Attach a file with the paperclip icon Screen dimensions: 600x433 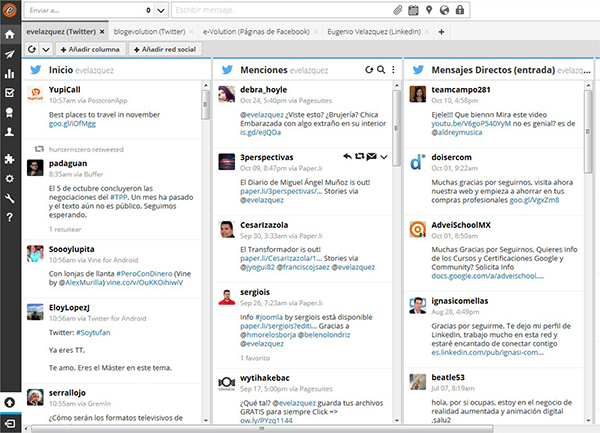(398, 10)
